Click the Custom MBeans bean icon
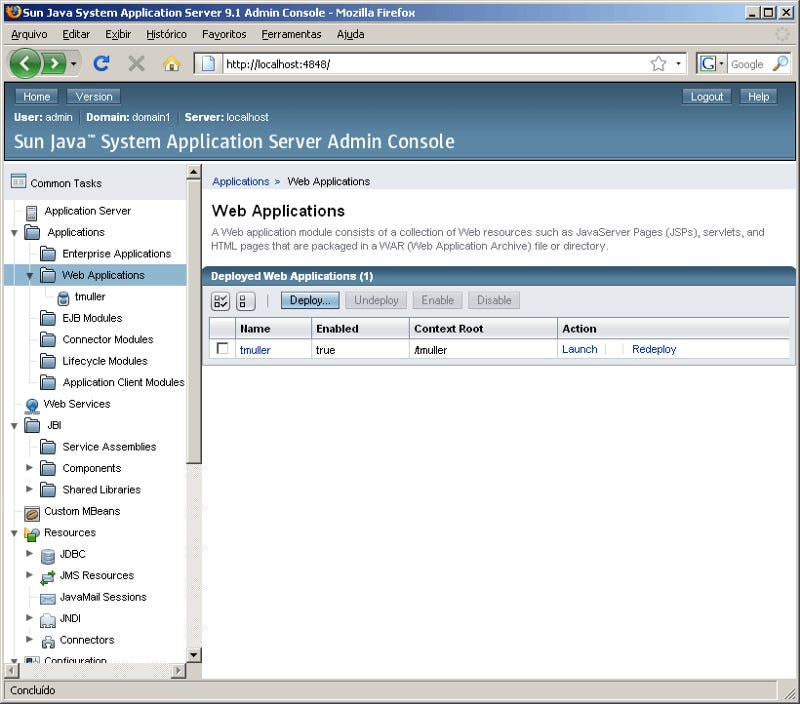Viewport: 800px width, 704px height. (x=32, y=513)
